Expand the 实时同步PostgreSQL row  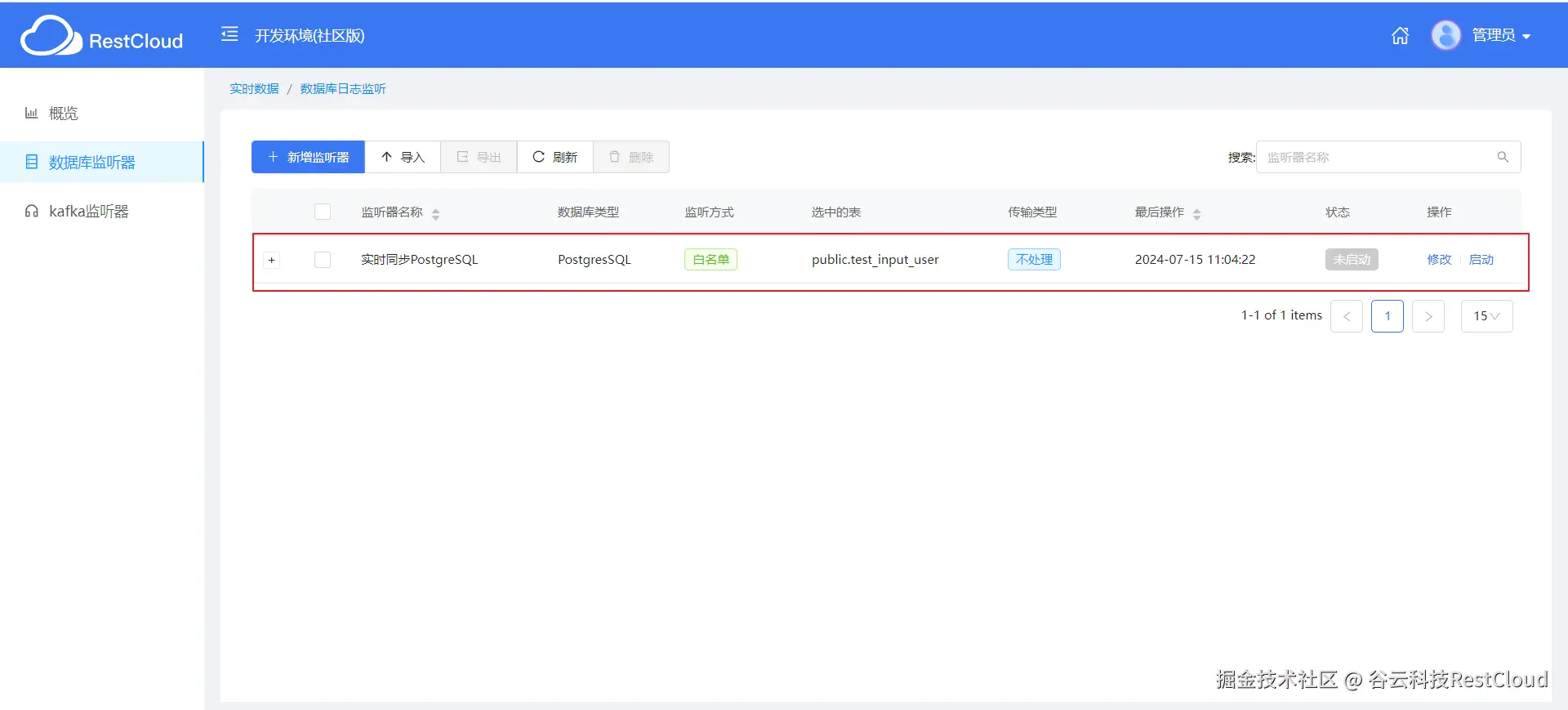pos(272,260)
